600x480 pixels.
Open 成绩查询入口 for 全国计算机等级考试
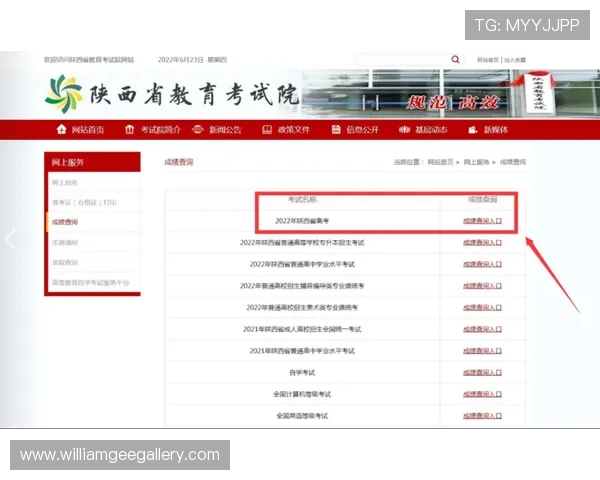click(x=482, y=394)
